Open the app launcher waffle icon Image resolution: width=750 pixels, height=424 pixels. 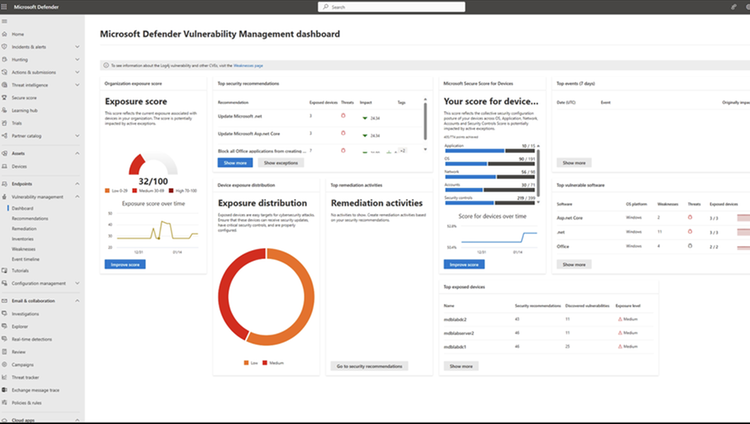[x=4, y=7]
